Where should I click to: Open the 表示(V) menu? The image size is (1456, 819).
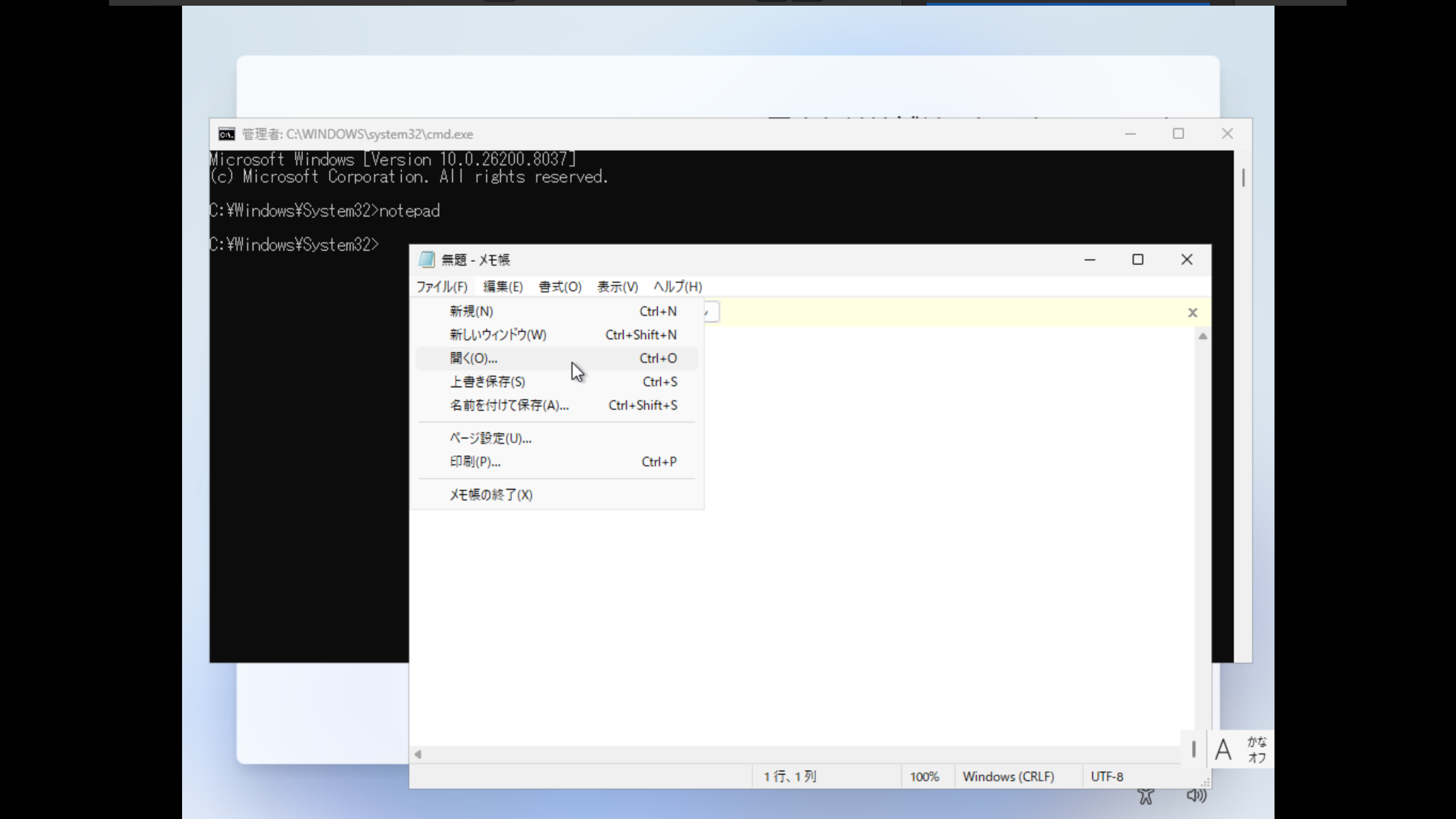pos(617,286)
